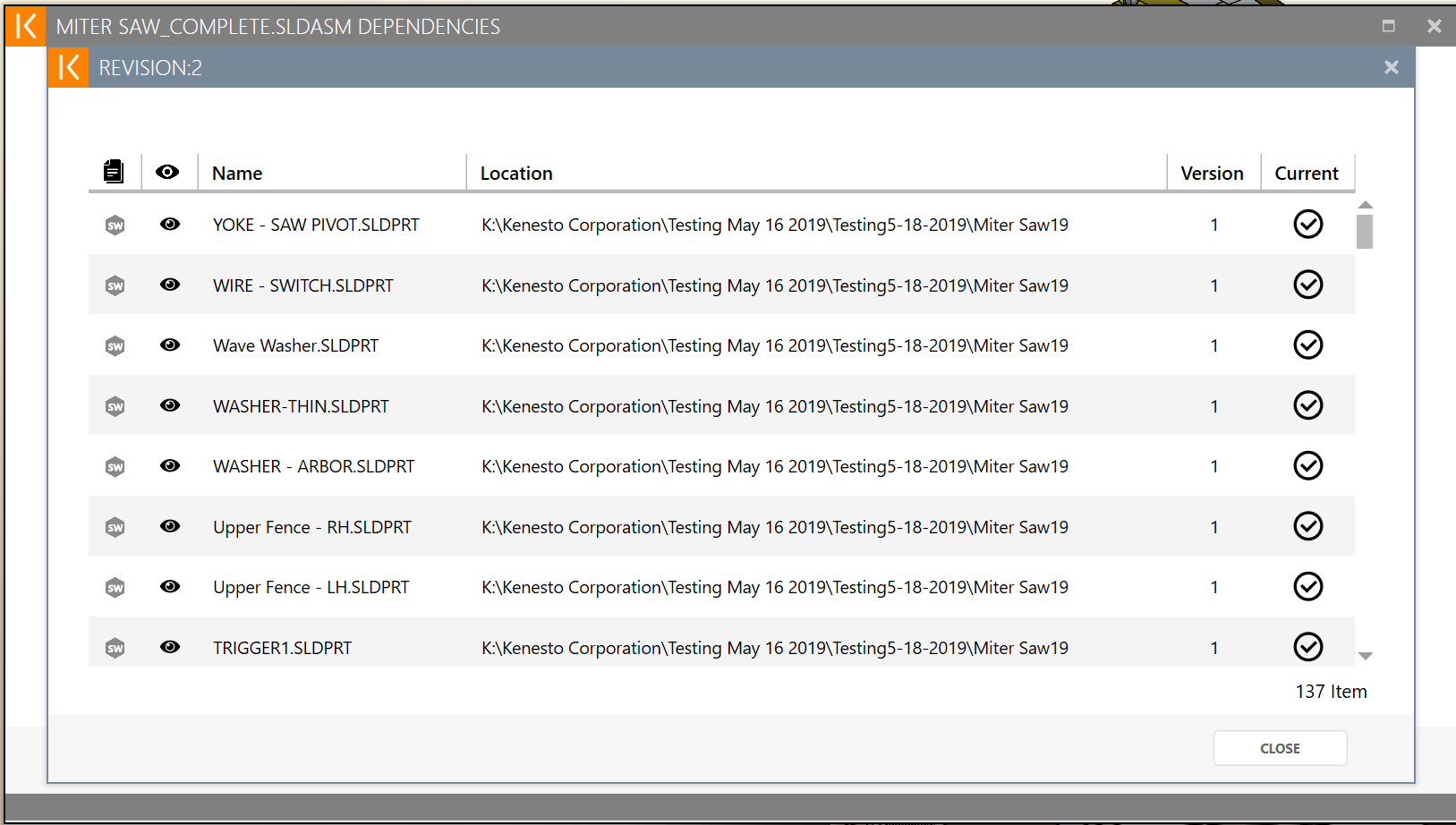Click current checkmark for Upper Fence - RH.SLDPRT
The height and width of the screenshot is (825, 1456).
pyautogui.click(x=1308, y=526)
